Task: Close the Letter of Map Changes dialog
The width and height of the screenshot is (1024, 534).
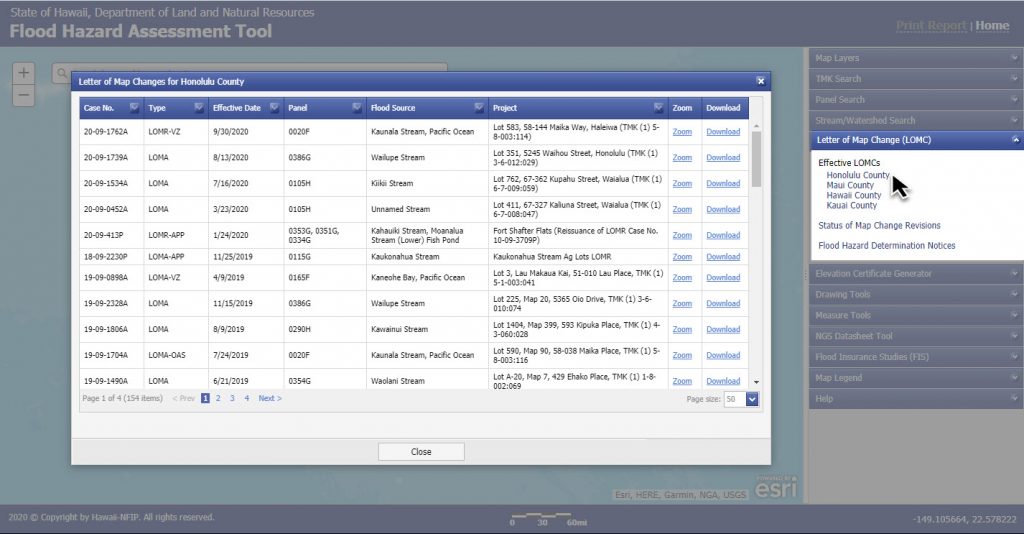Action: (x=760, y=81)
